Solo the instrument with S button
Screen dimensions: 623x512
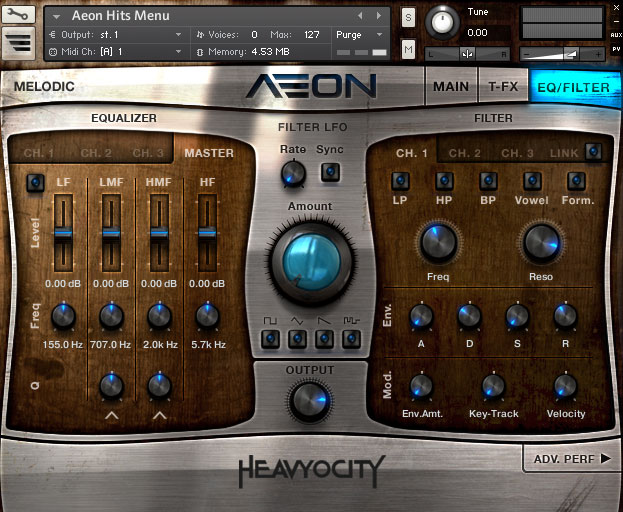[408, 17]
